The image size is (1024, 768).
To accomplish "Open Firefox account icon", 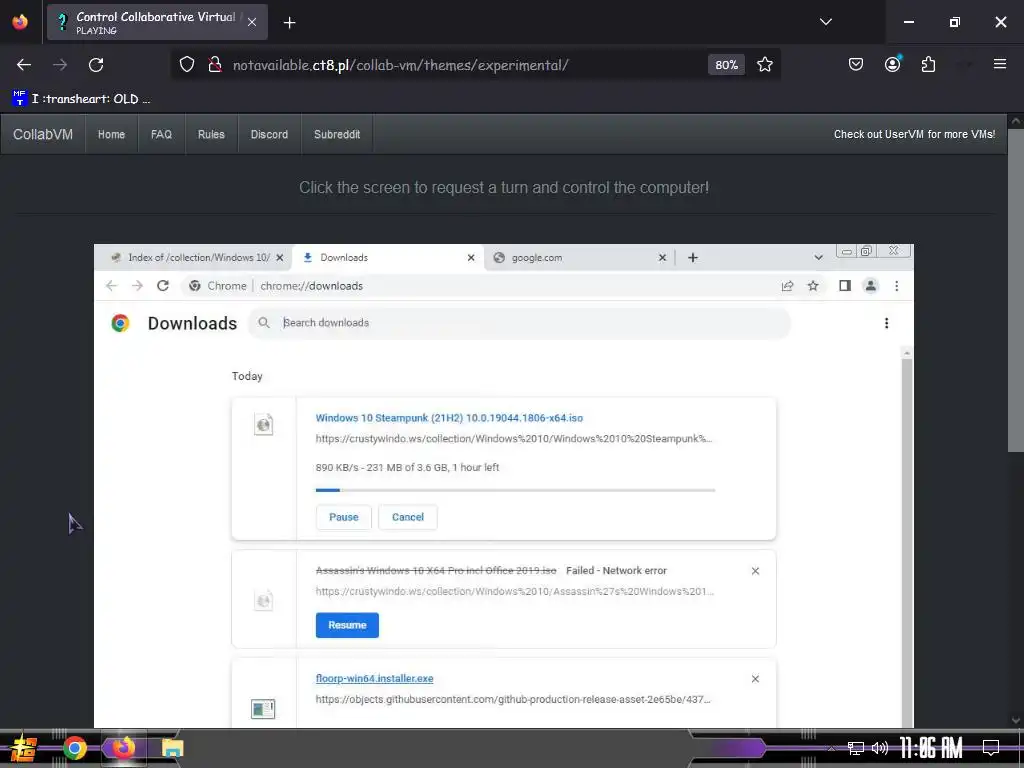I will [x=892, y=64].
